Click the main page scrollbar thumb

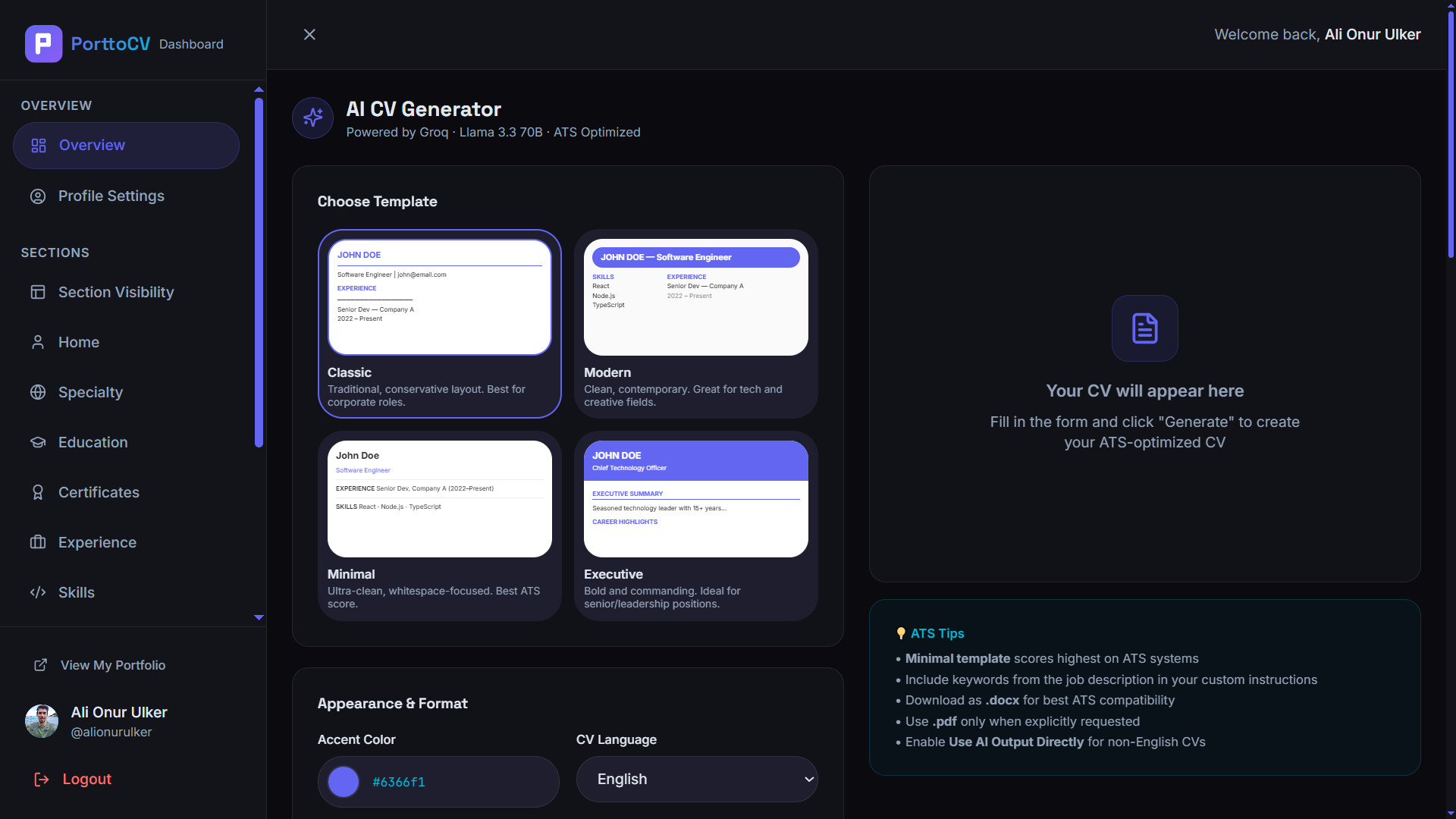[x=1451, y=135]
